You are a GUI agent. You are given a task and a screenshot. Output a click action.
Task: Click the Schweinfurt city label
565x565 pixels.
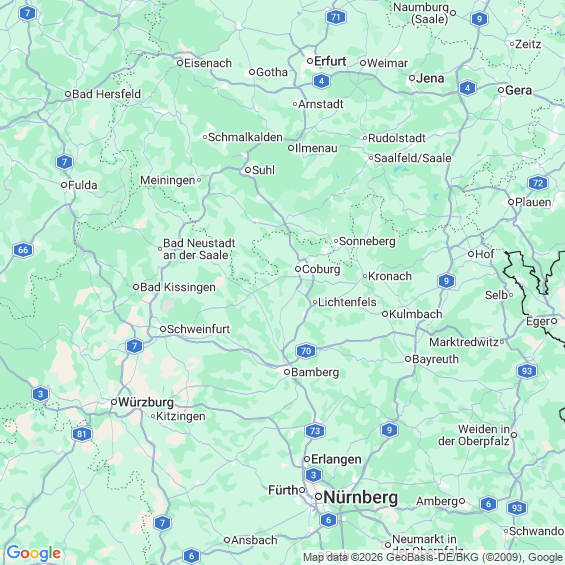pyautogui.click(x=199, y=329)
